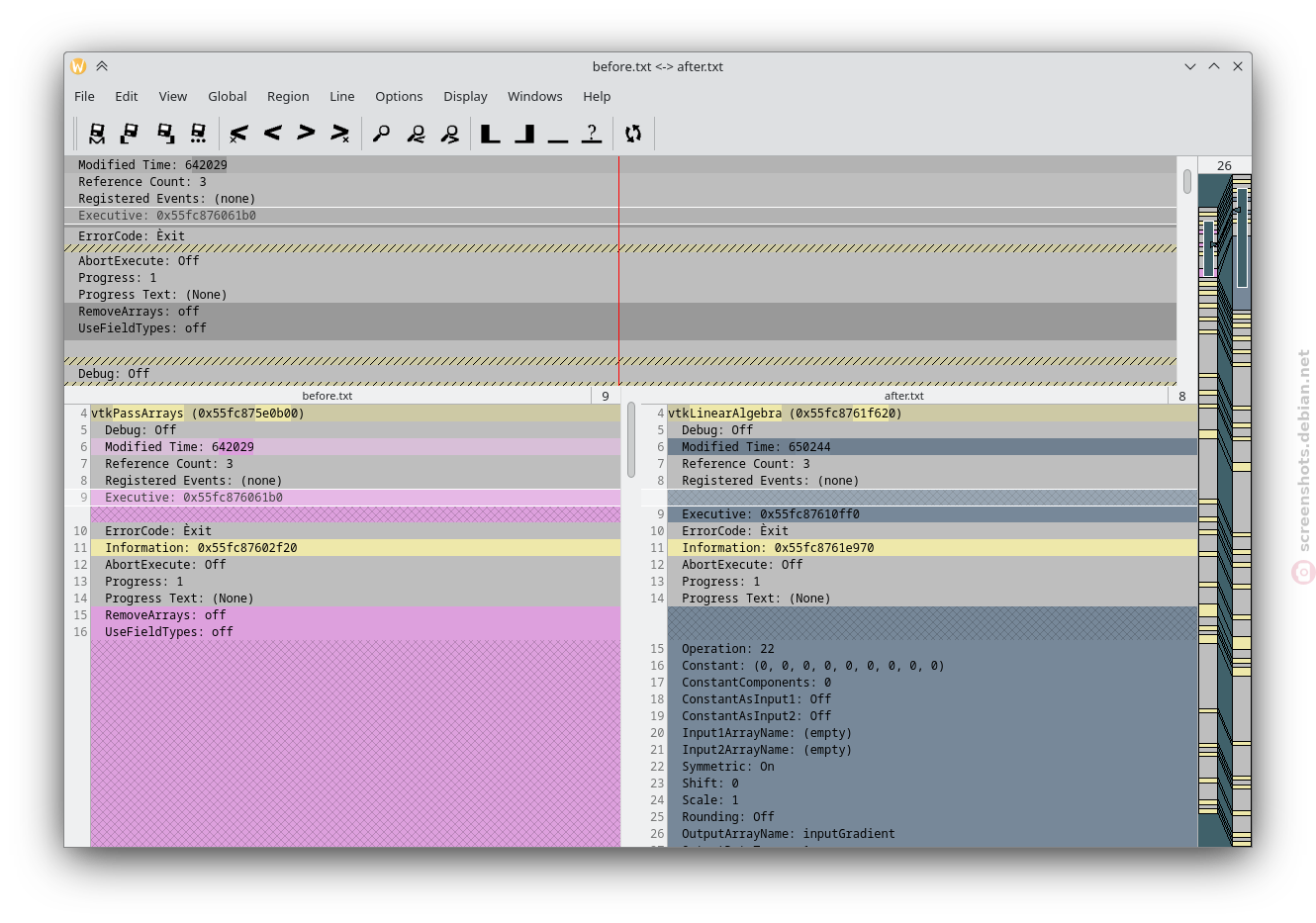Click the keep-above double chevron titlebar icon

[x=102, y=66]
